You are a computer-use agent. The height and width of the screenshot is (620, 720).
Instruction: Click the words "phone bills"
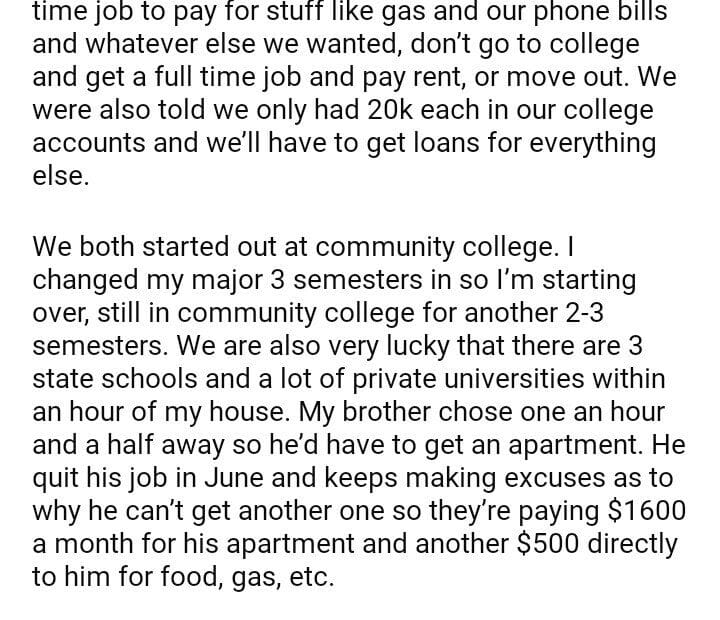point(602,14)
